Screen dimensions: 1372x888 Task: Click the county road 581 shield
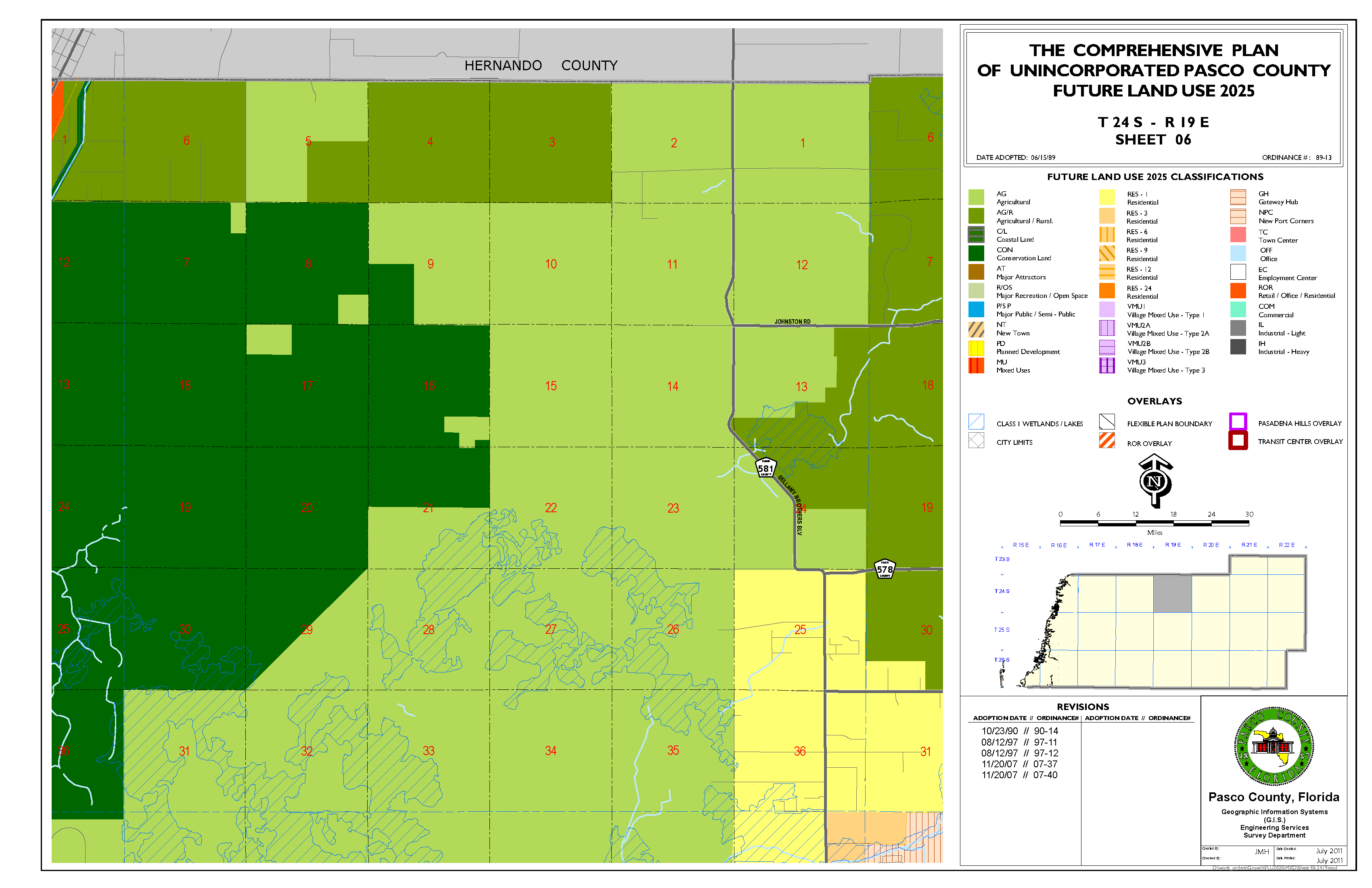(765, 468)
